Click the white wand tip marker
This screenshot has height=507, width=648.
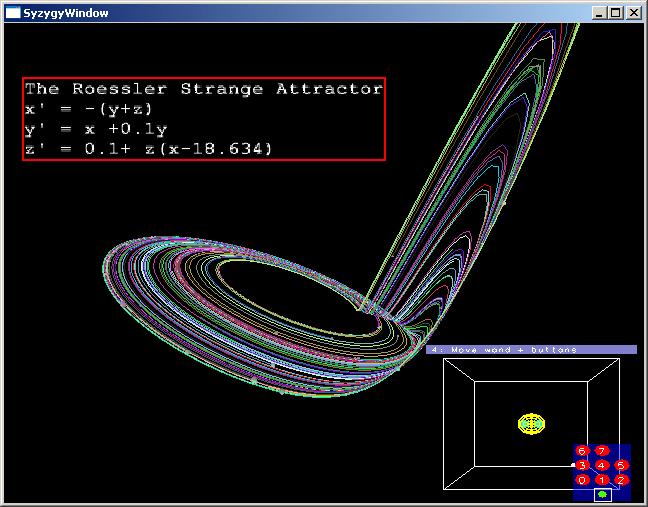pyautogui.click(x=573, y=466)
